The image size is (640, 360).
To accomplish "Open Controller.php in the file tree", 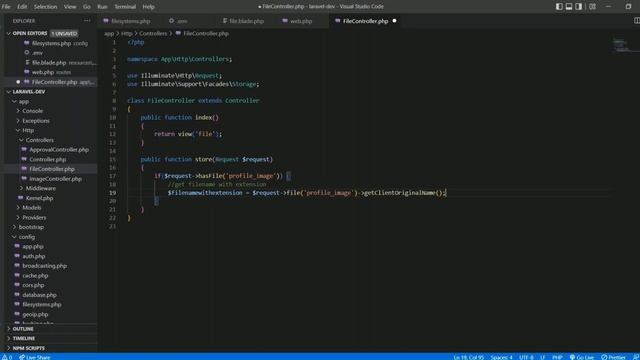I will [47, 159].
